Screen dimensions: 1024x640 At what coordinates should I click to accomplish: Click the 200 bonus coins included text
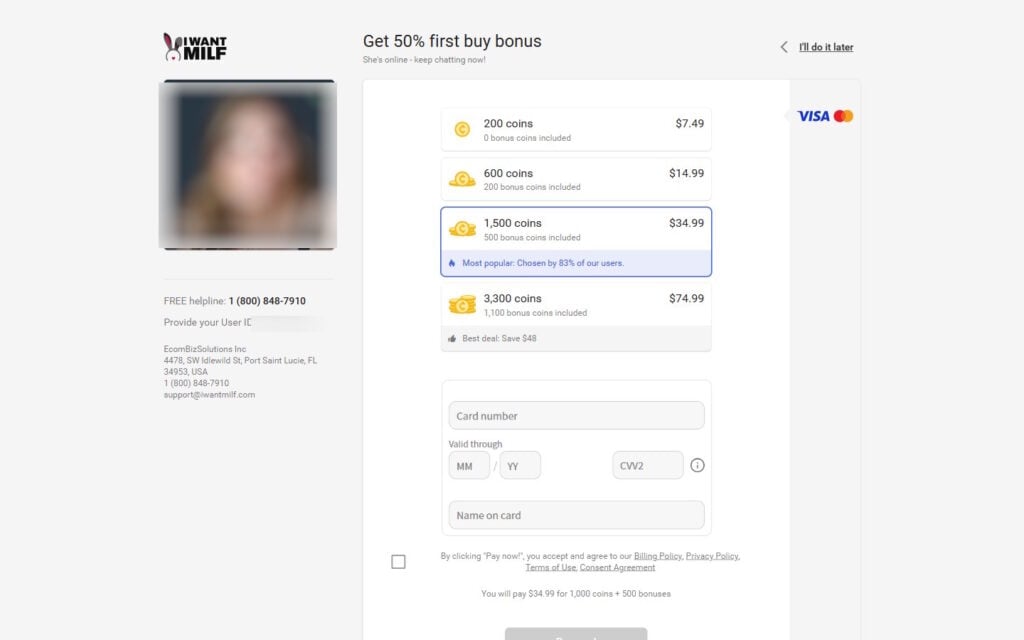(532, 187)
